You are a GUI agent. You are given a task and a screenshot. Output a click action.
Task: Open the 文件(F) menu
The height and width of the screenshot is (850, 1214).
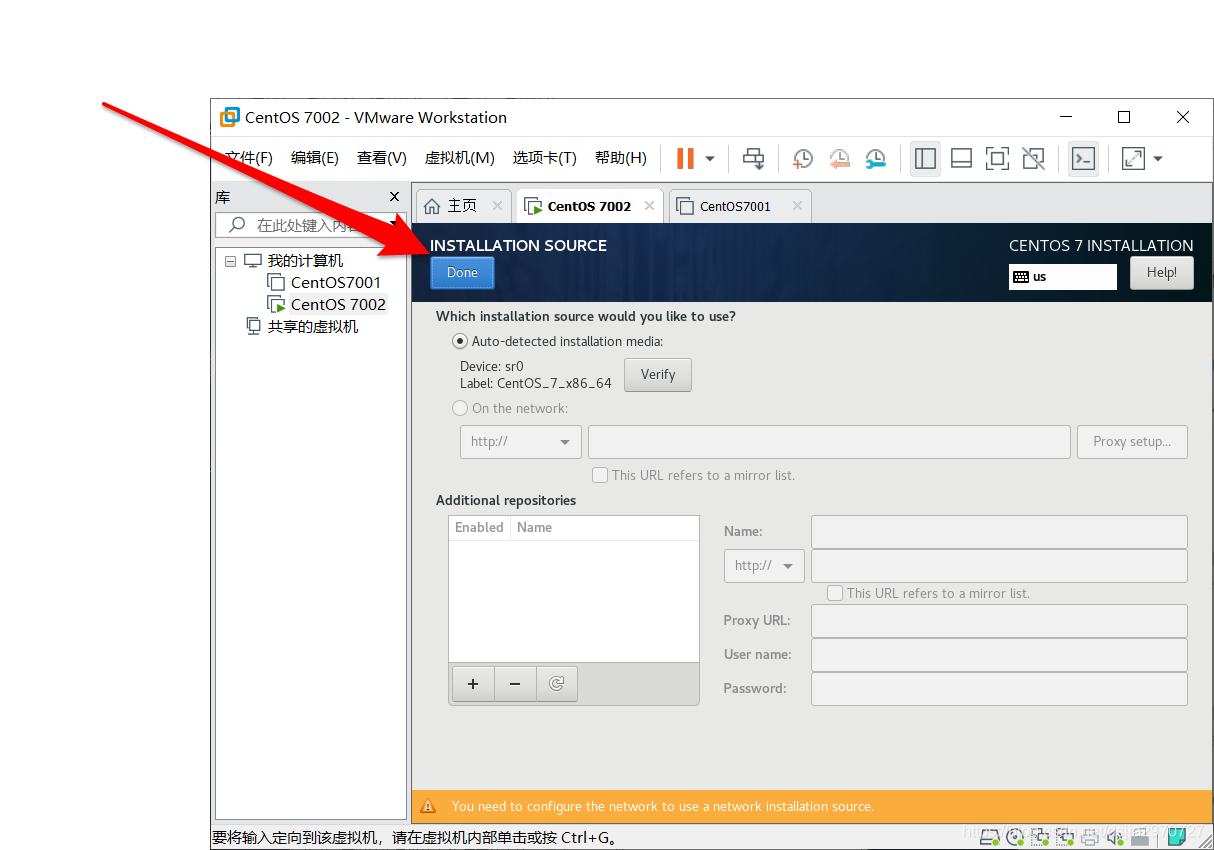click(x=248, y=158)
